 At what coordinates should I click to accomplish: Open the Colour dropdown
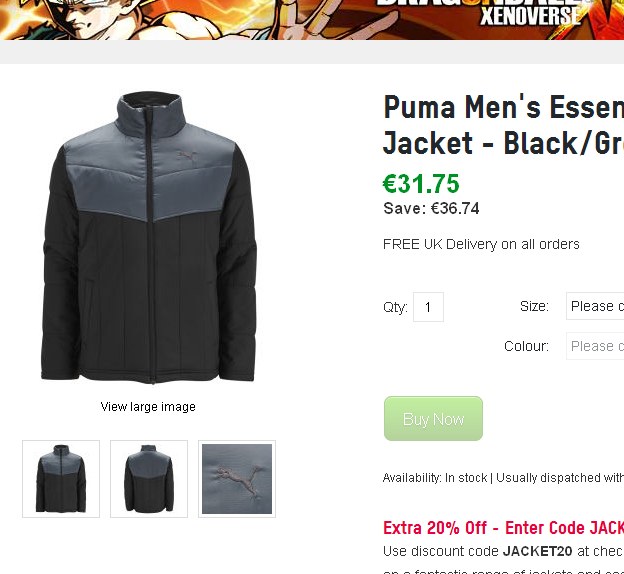595,346
